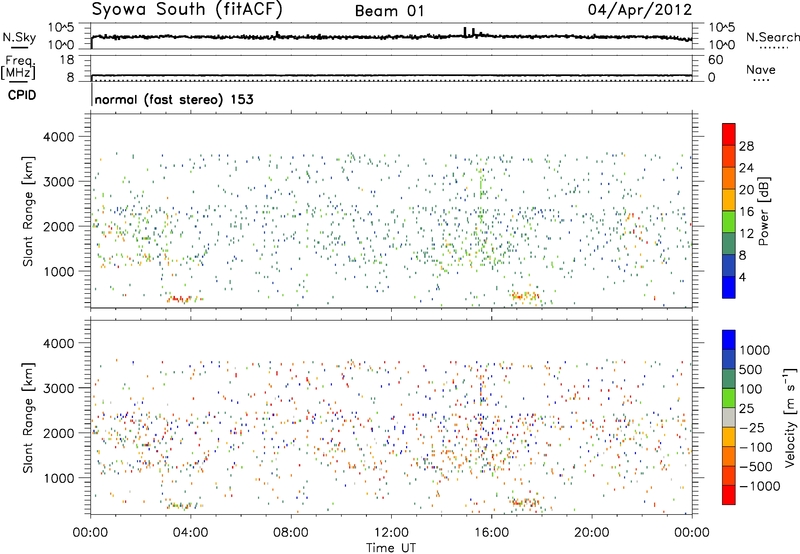The image size is (800, 554).
Task: Select the 'Beam 01' header label
Action: (389, 11)
